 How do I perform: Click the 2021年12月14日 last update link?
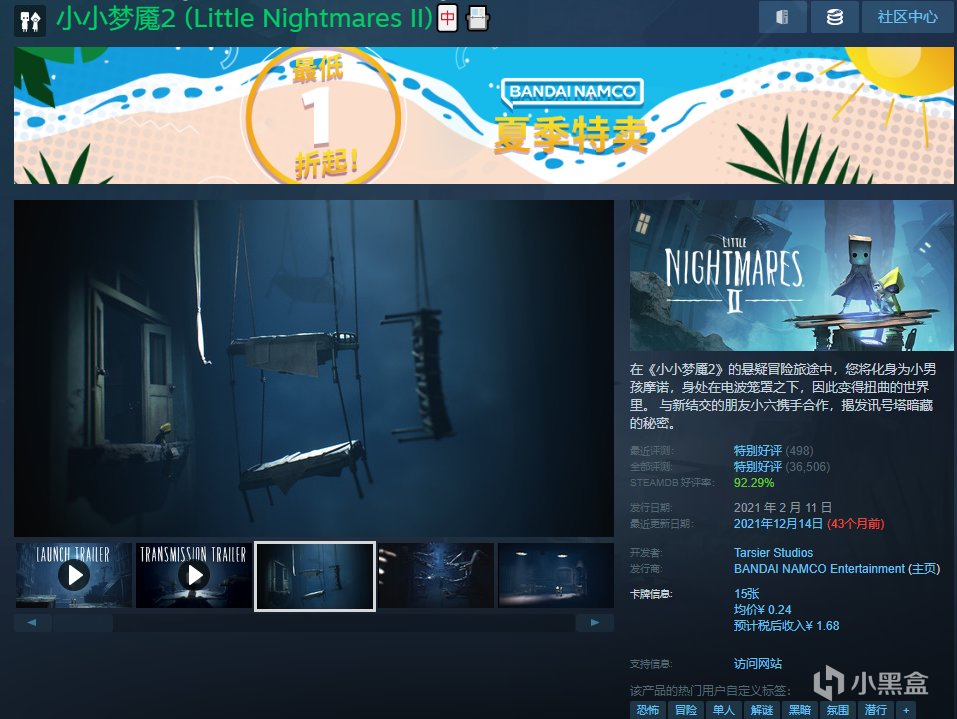pyautogui.click(x=778, y=524)
